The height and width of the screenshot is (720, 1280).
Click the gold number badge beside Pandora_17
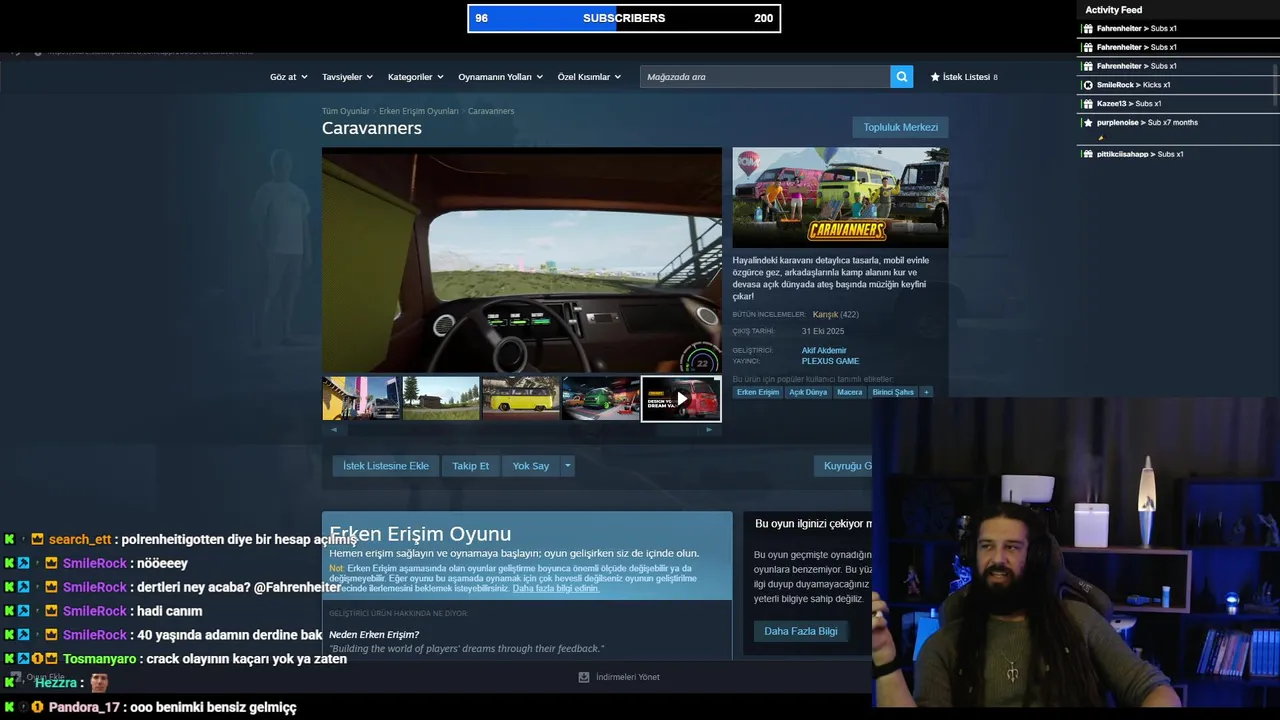click(37, 707)
